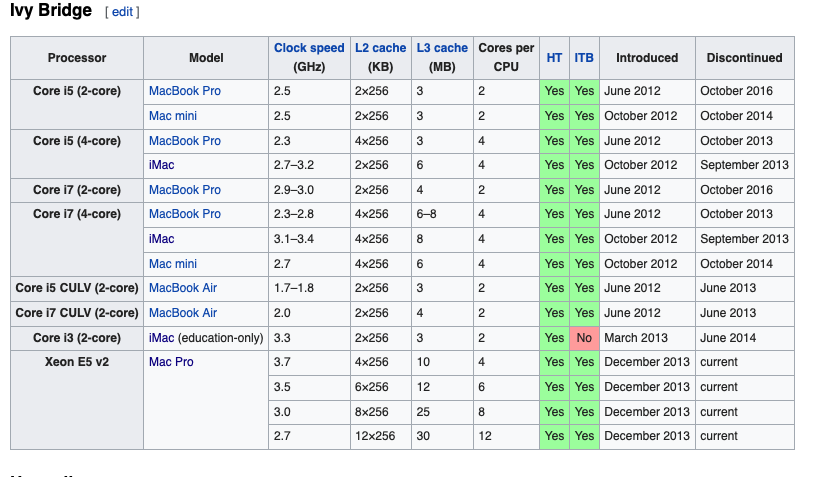The height and width of the screenshot is (477, 814).
Task: Click the 6–8 L3 cache cell
Action: [442, 214]
